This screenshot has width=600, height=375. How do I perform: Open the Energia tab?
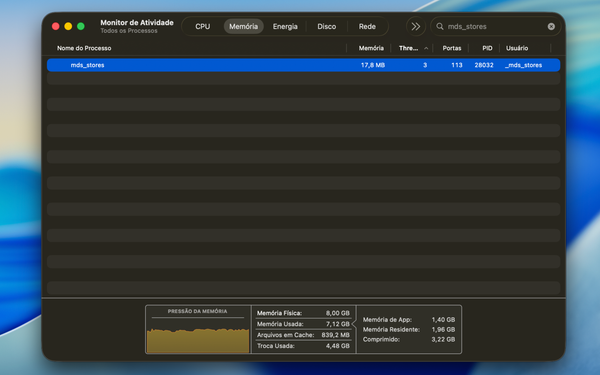[285, 26]
